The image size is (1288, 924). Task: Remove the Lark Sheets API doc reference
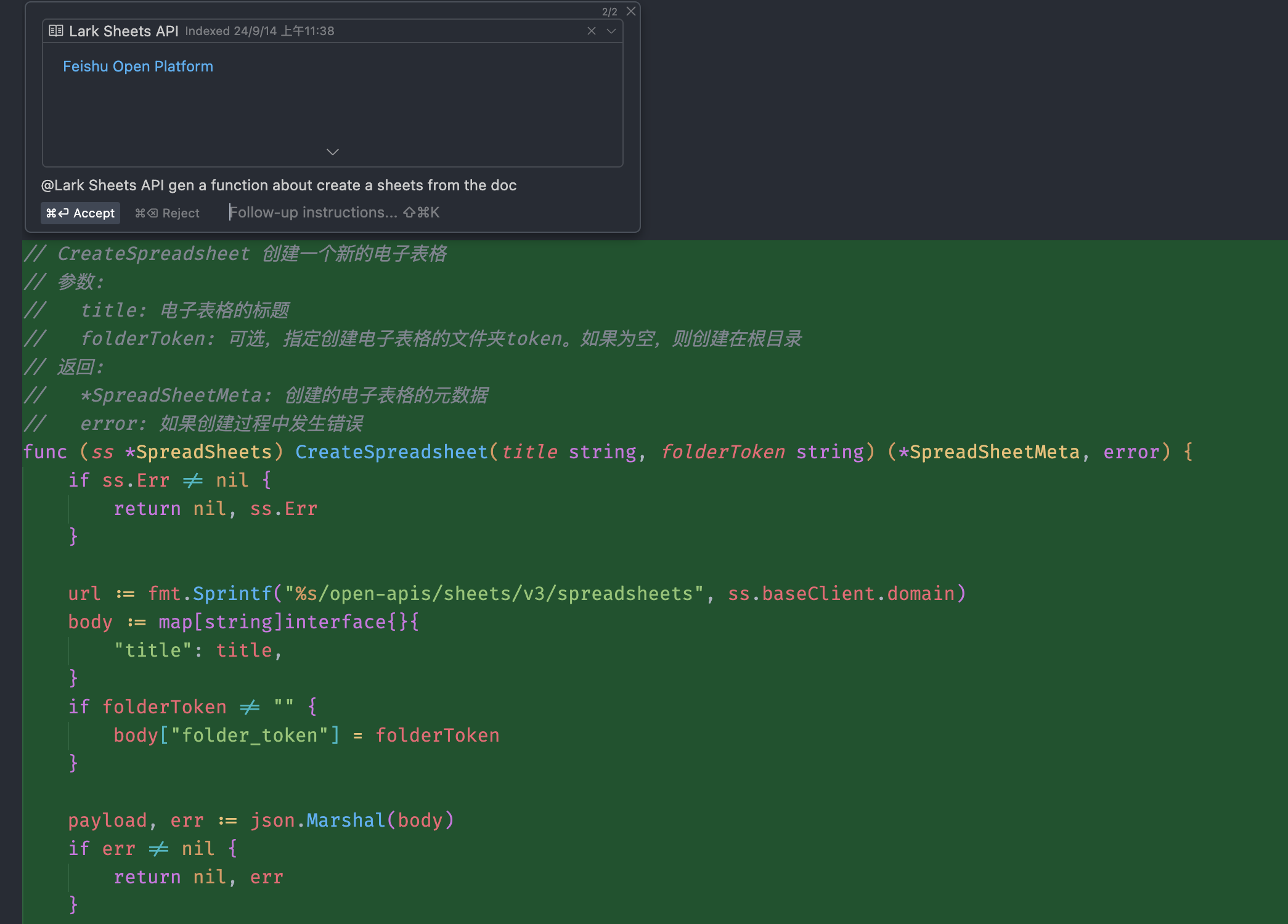(x=592, y=31)
